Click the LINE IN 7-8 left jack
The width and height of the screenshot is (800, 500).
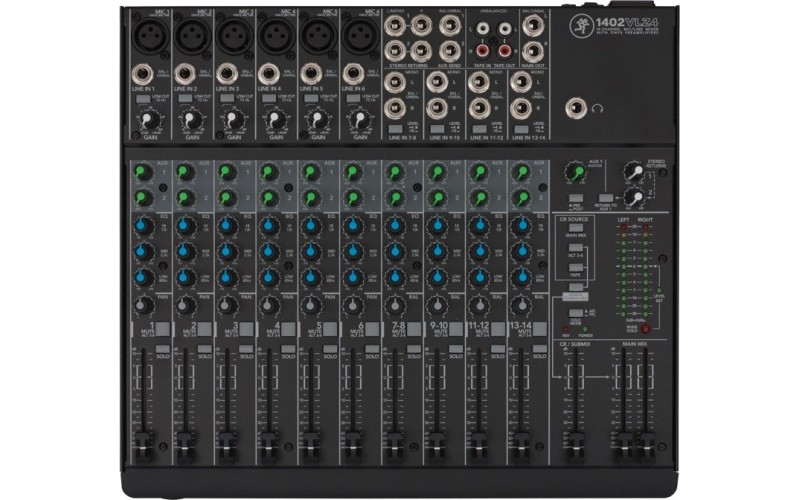click(x=395, y=82)
